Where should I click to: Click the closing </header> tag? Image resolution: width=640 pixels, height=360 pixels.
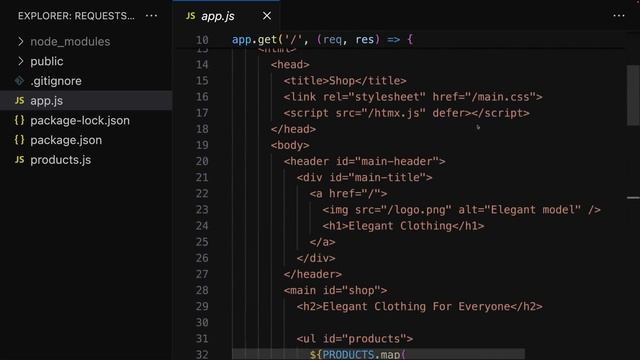[313, 274]
